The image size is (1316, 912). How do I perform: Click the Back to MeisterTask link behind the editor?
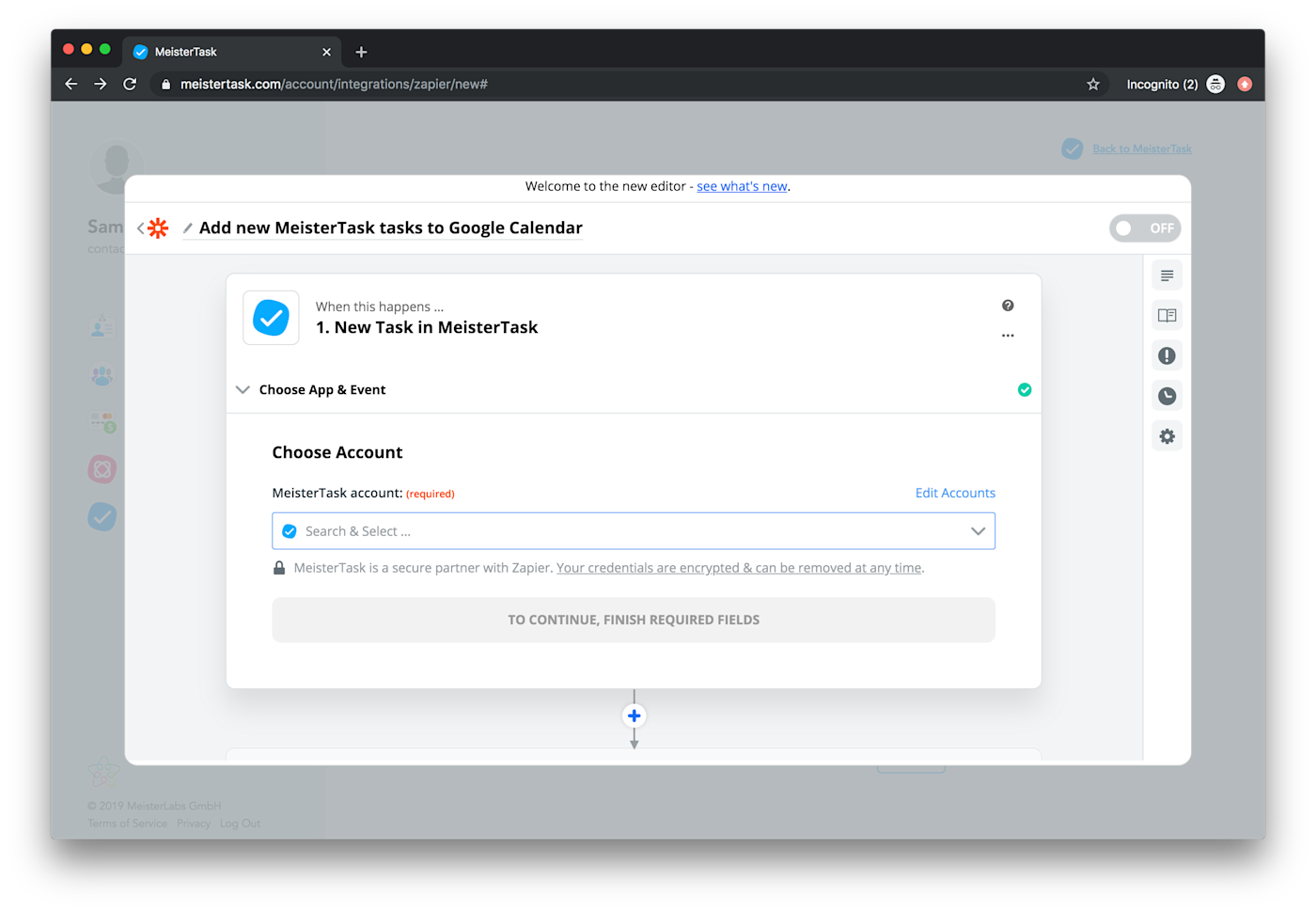tap(1141, 149)
